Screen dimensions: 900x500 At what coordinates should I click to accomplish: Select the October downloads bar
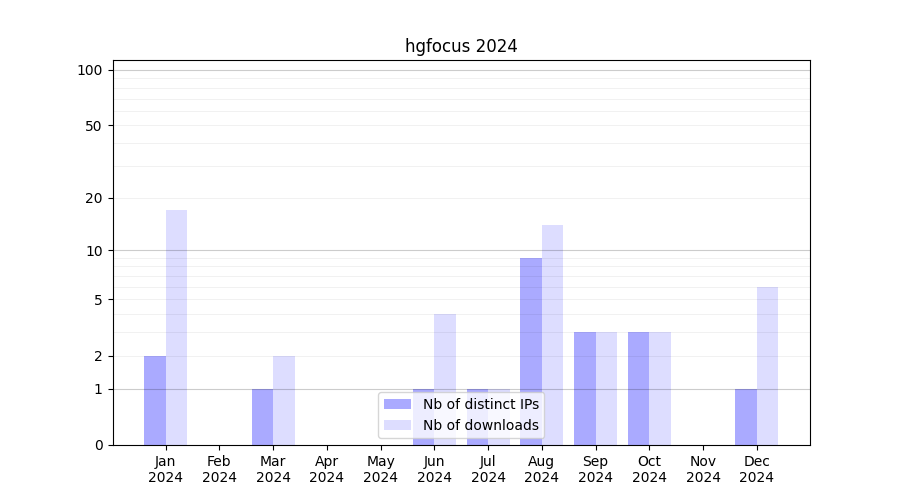[660, 388]
